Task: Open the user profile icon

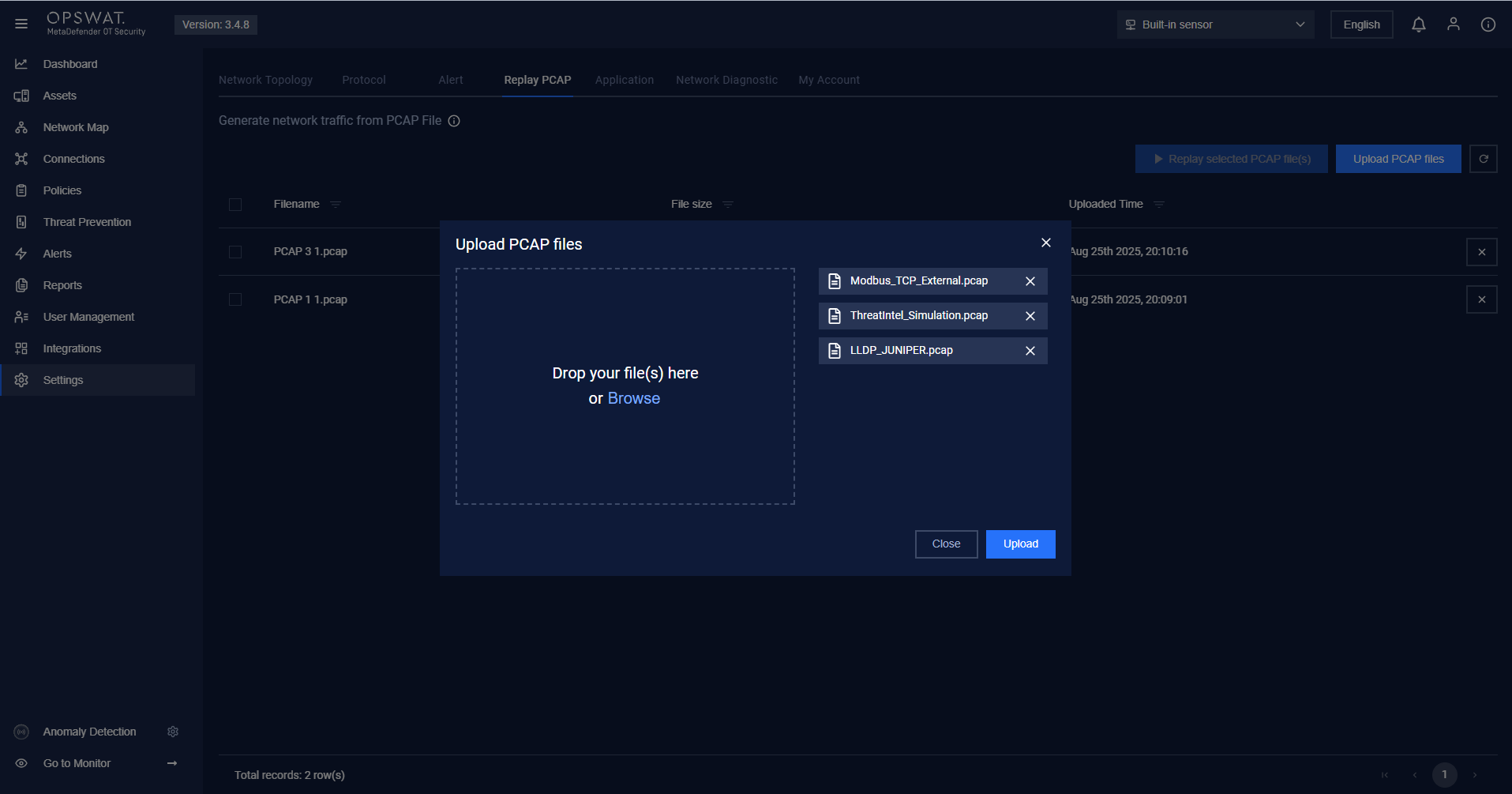Action: (x=1454, y=24)
